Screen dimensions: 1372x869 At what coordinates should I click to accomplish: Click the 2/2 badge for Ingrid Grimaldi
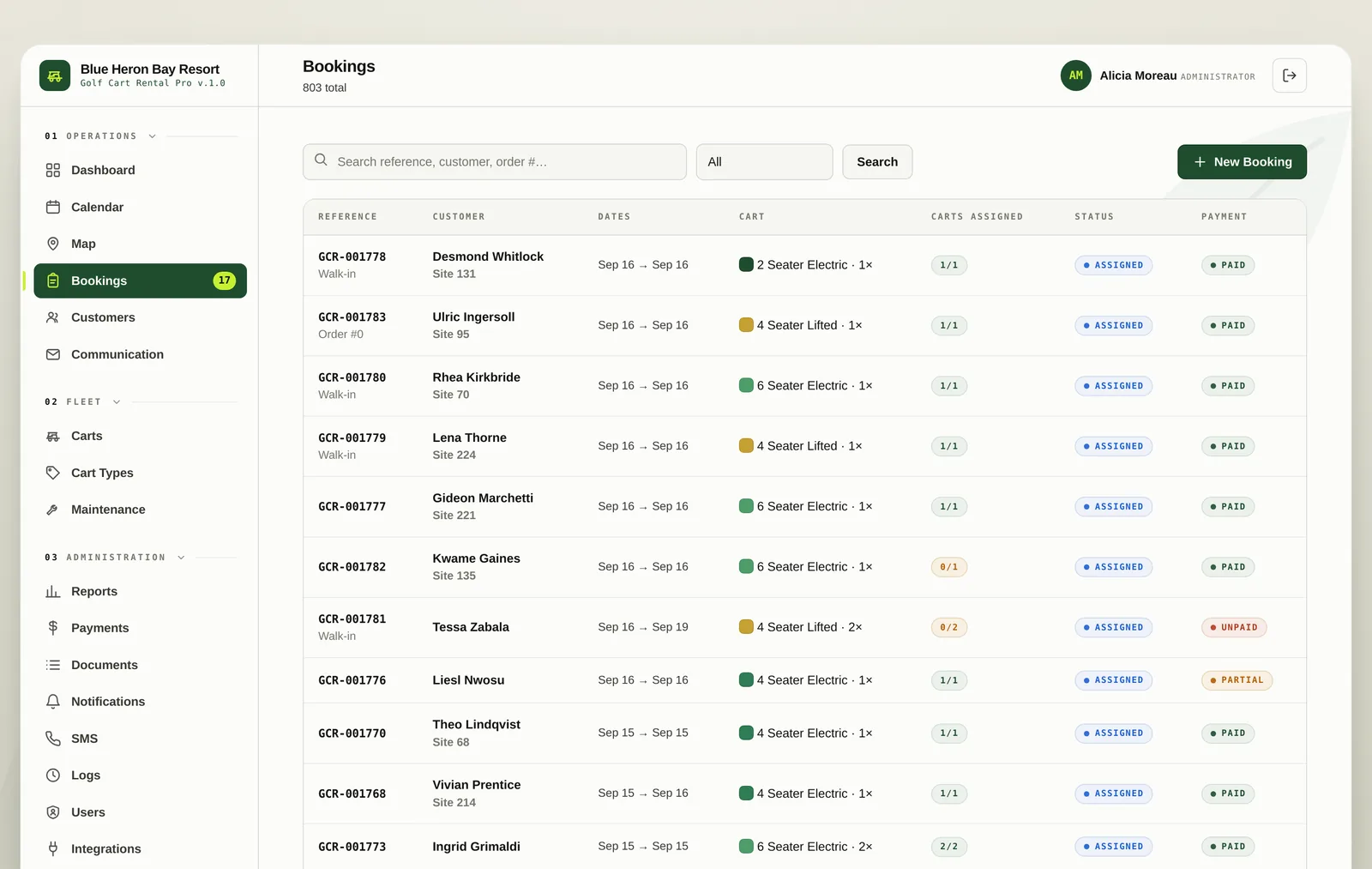[949, 847]
